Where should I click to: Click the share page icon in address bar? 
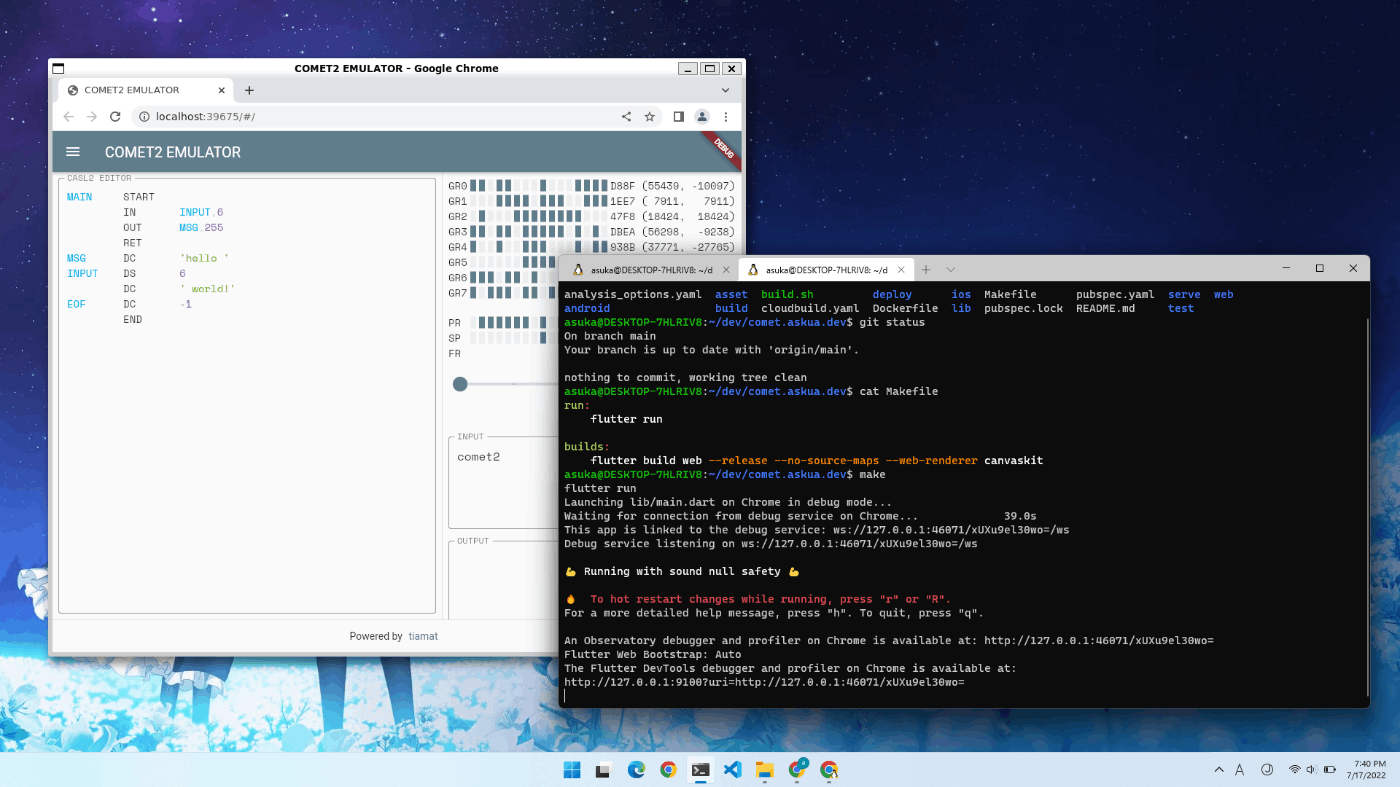tap(627, 117)
